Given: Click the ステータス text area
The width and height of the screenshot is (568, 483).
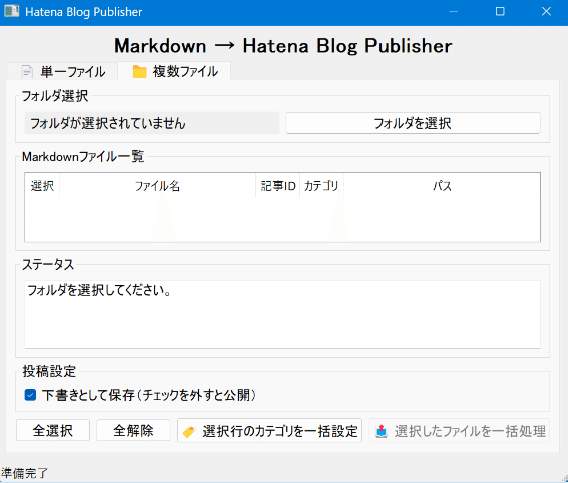Looking at the screenshot, I should coord(283,315).
